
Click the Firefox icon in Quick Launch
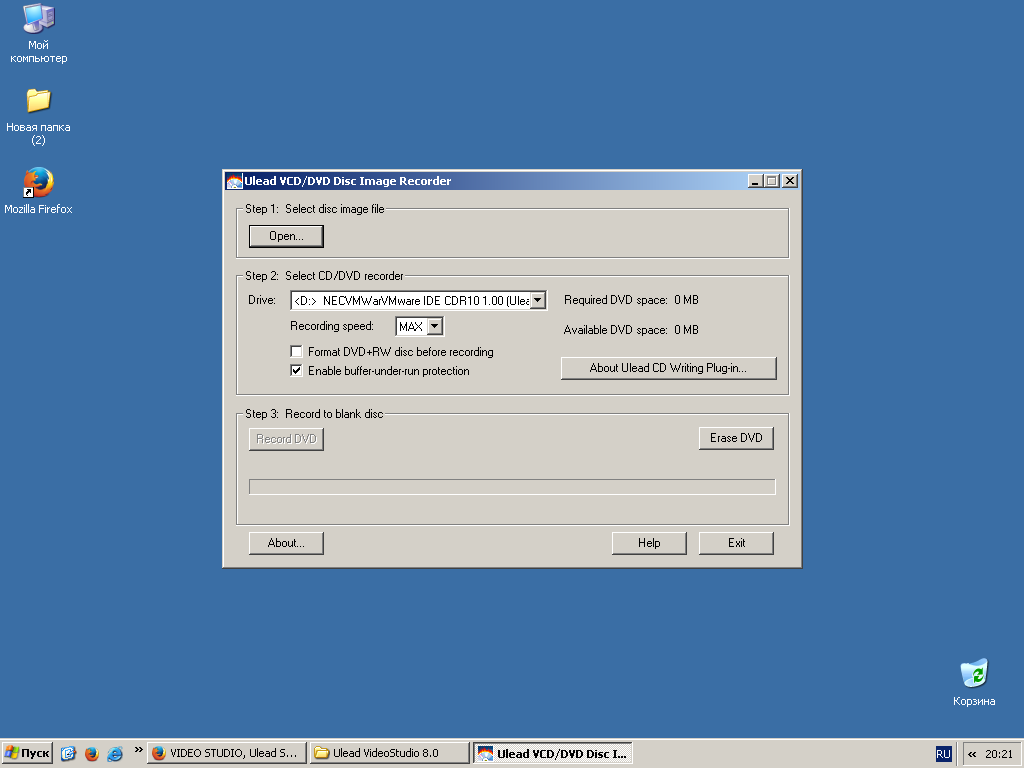(x=92, y=753)
